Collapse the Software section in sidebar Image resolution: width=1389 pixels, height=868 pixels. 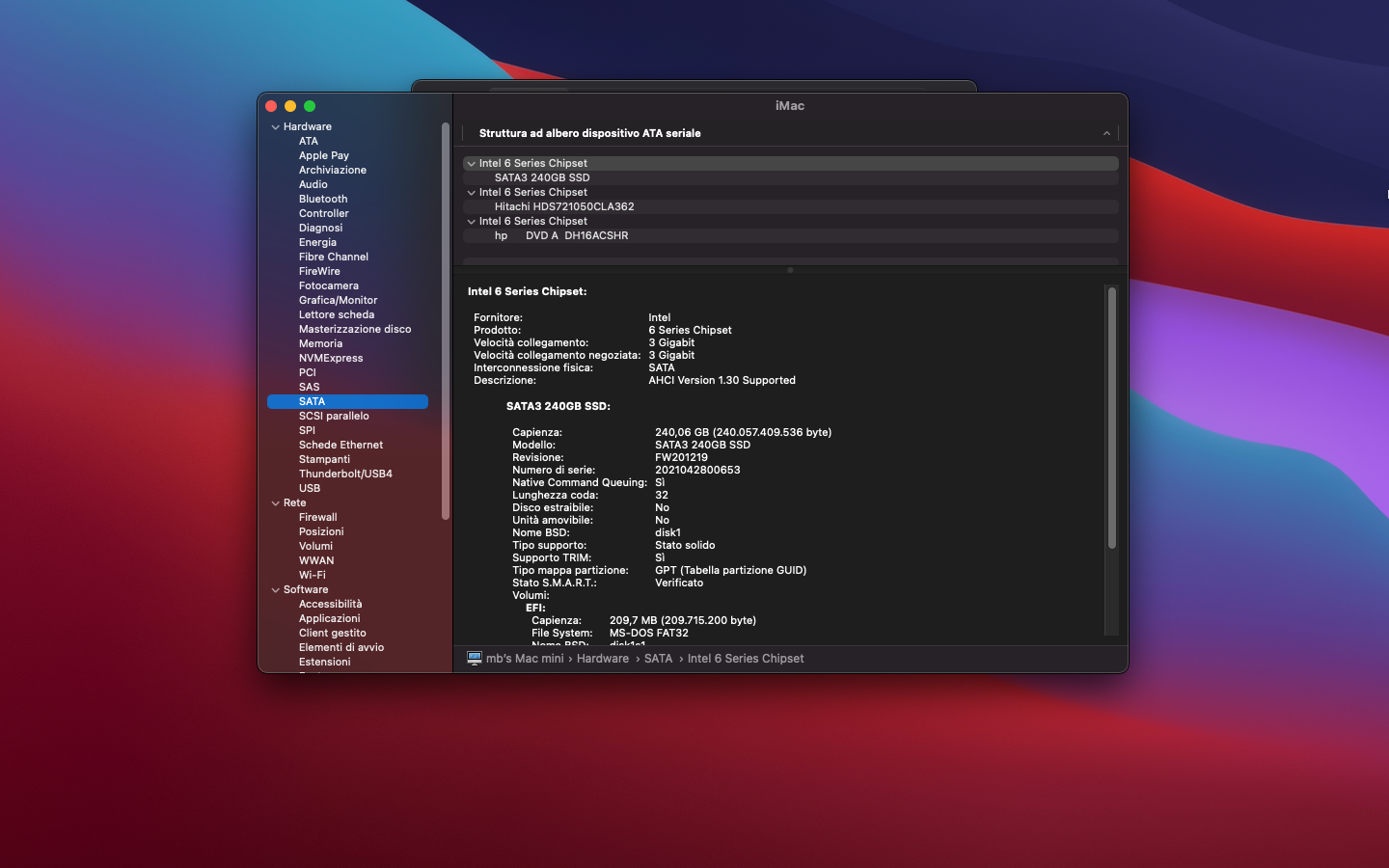[x=276, y=590]
